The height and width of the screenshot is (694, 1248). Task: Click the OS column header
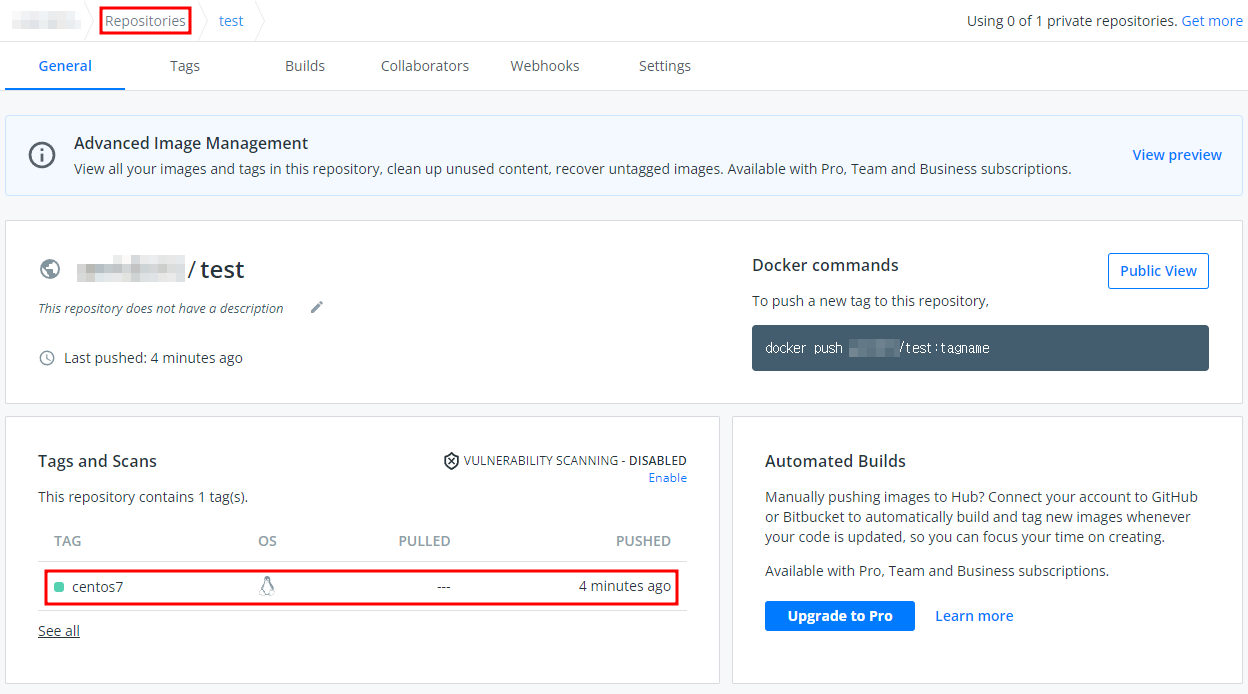point(267,541)
